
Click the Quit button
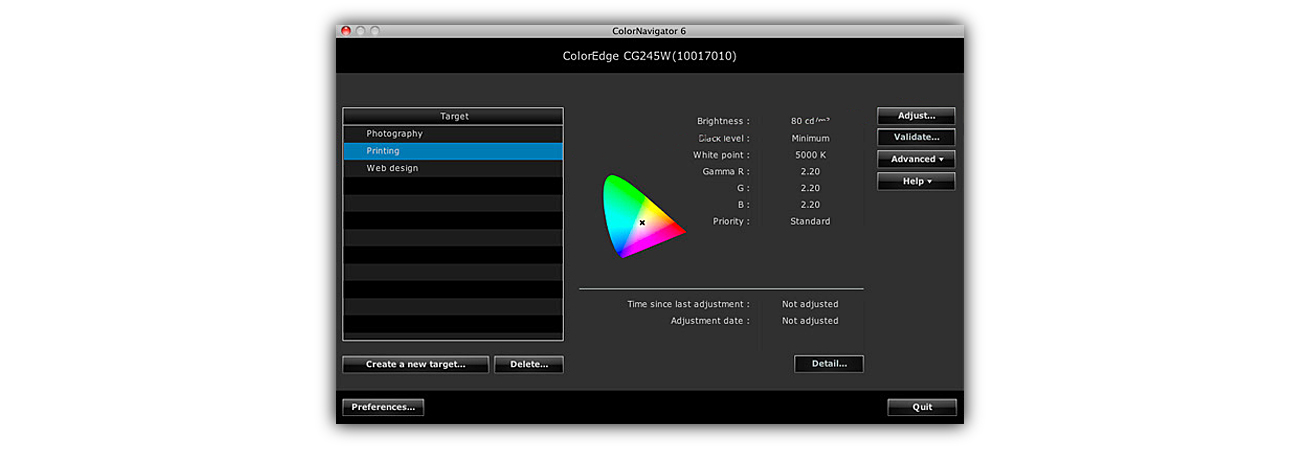point(922,407)
